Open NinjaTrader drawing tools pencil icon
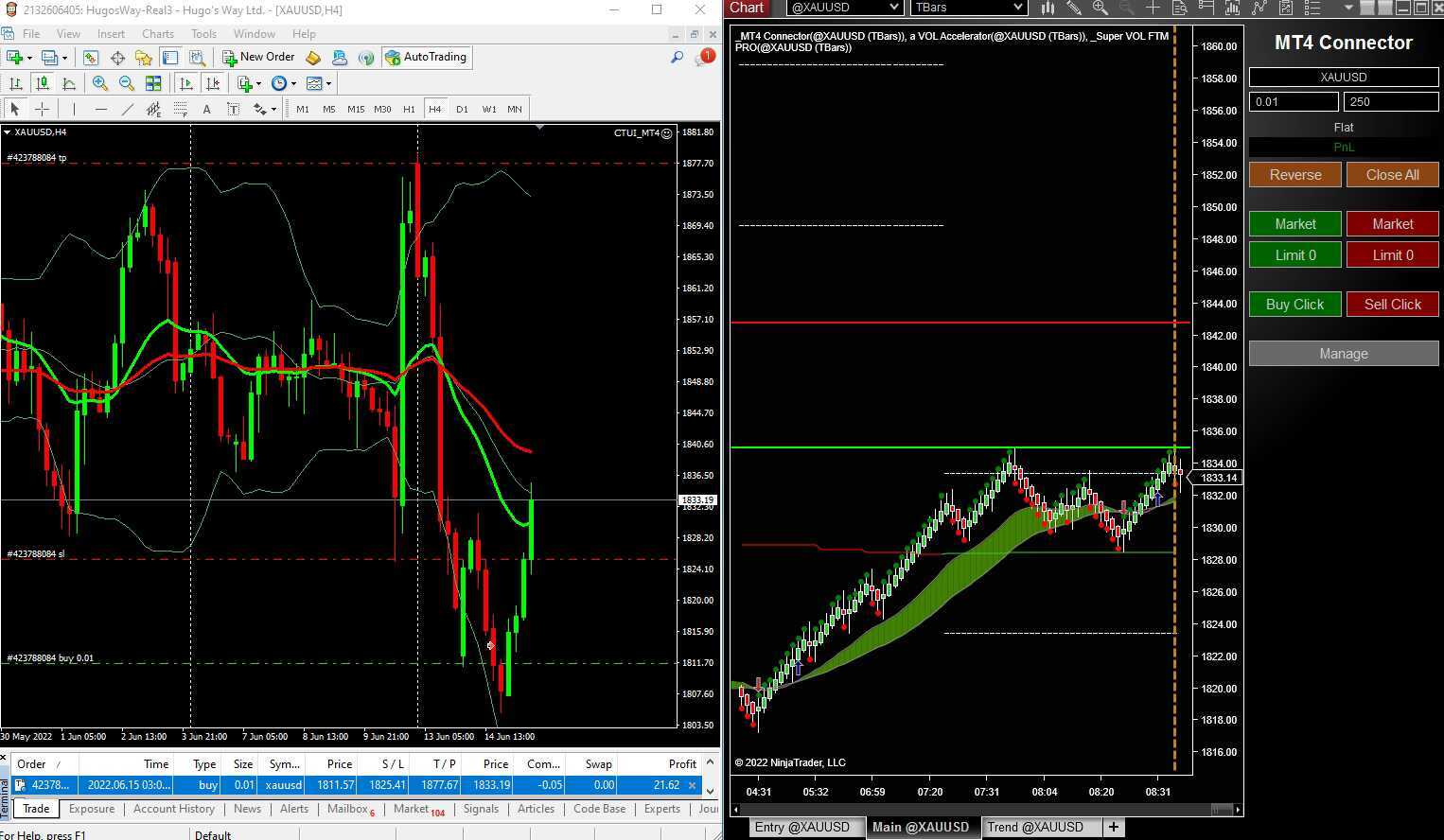The width and height of the screenshot is (1444, 840). pos(1074,8)
